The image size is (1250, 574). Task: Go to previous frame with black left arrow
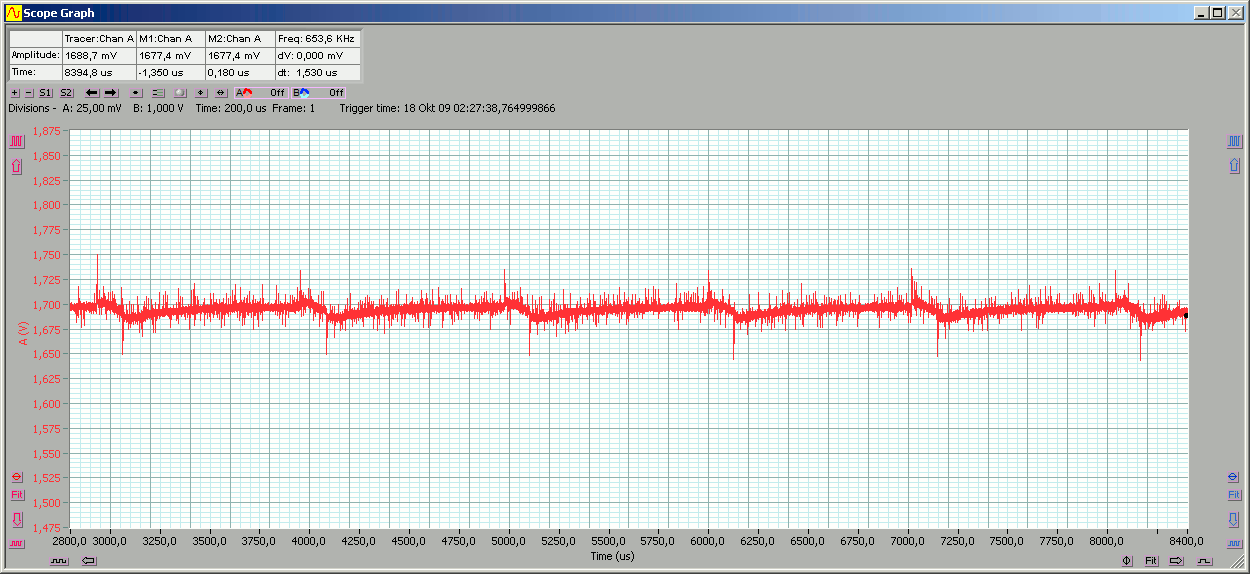click(x=92, y=92)
